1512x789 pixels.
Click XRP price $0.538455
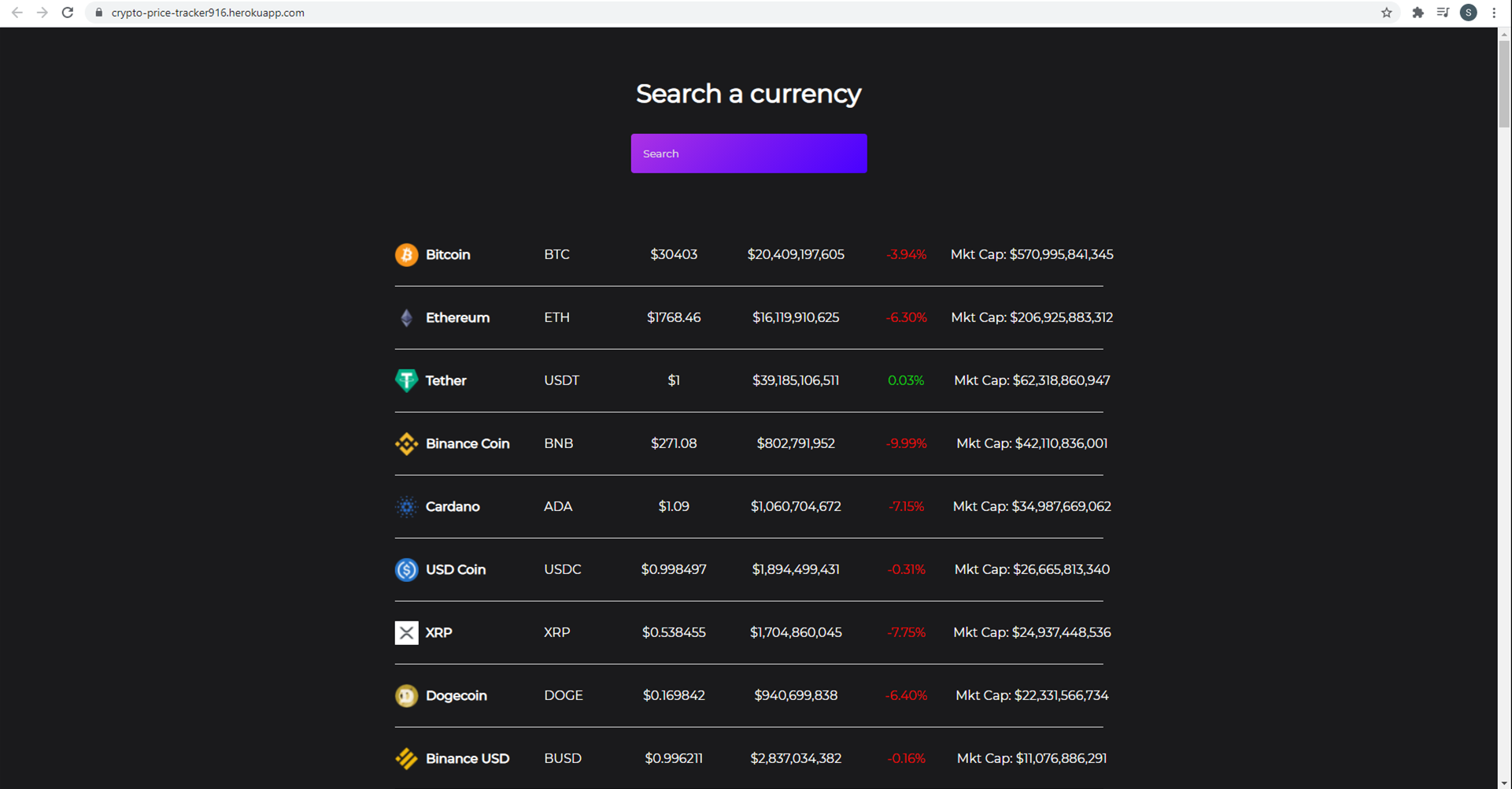pyautogui.click(x=674, y=632)
